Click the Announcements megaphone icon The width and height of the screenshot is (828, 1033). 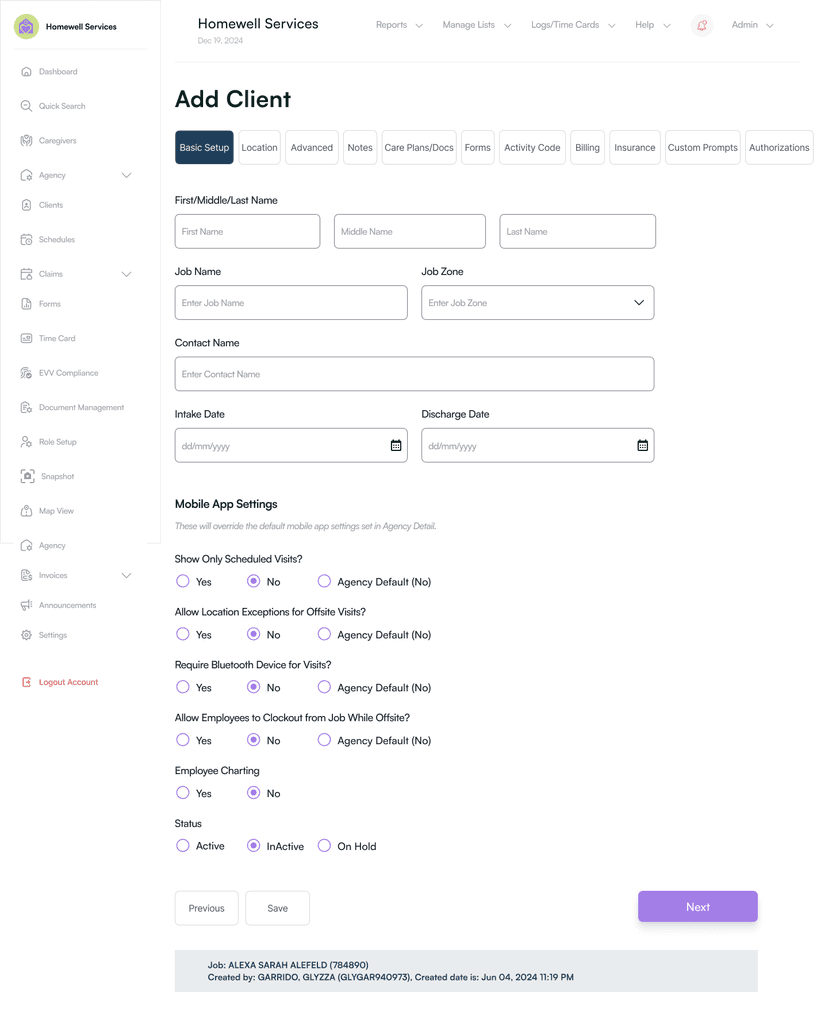click(27, 605)
